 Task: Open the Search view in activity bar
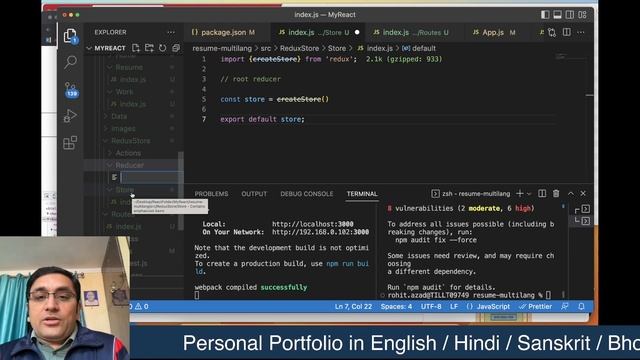coord(70,62)
